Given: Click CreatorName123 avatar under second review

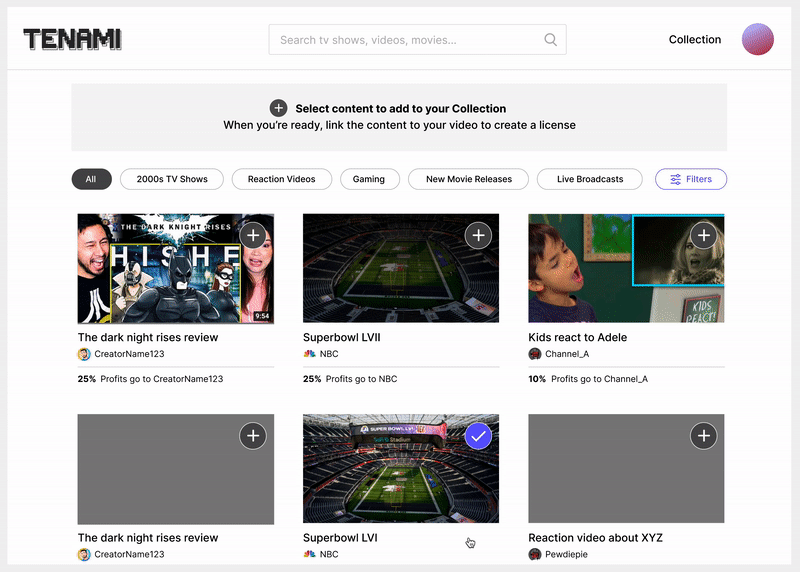Looking at the screenshot, I should click(84, 554).
